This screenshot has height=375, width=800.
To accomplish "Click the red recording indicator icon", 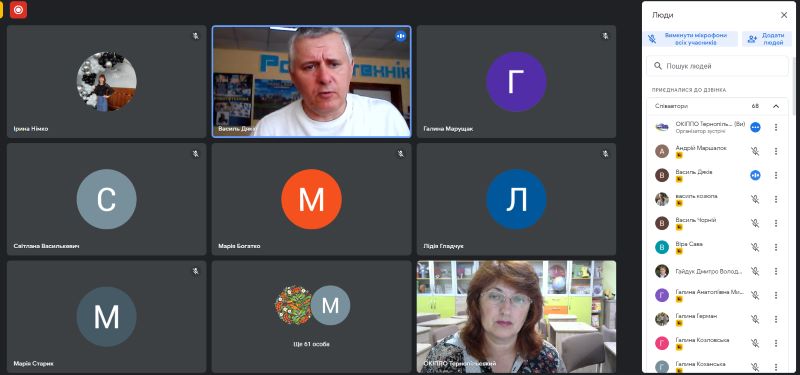I will (x=18, y=10).
